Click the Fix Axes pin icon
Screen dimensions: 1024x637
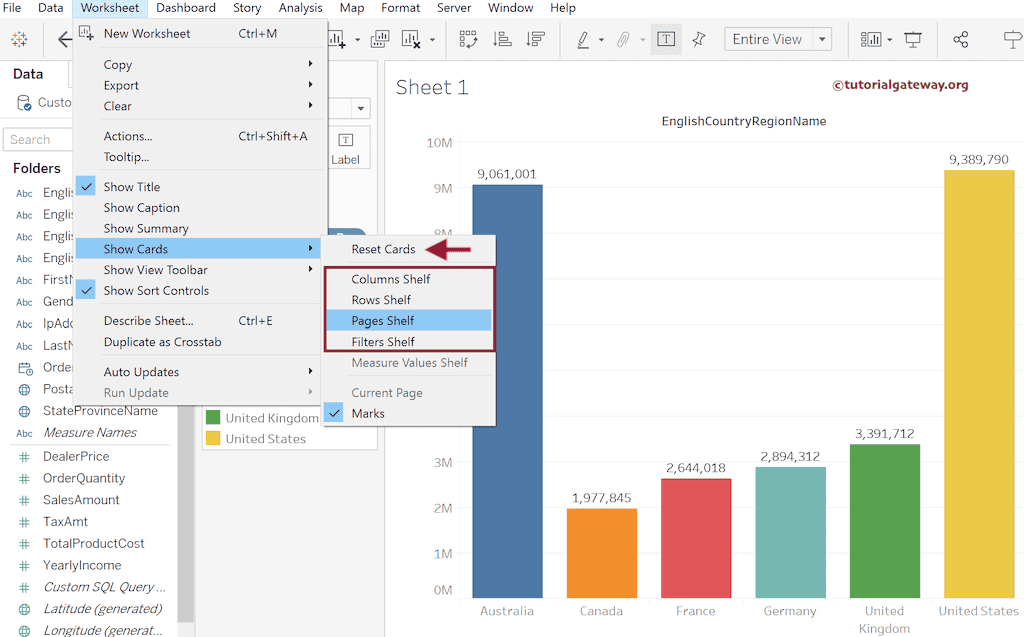pos(699,40)
